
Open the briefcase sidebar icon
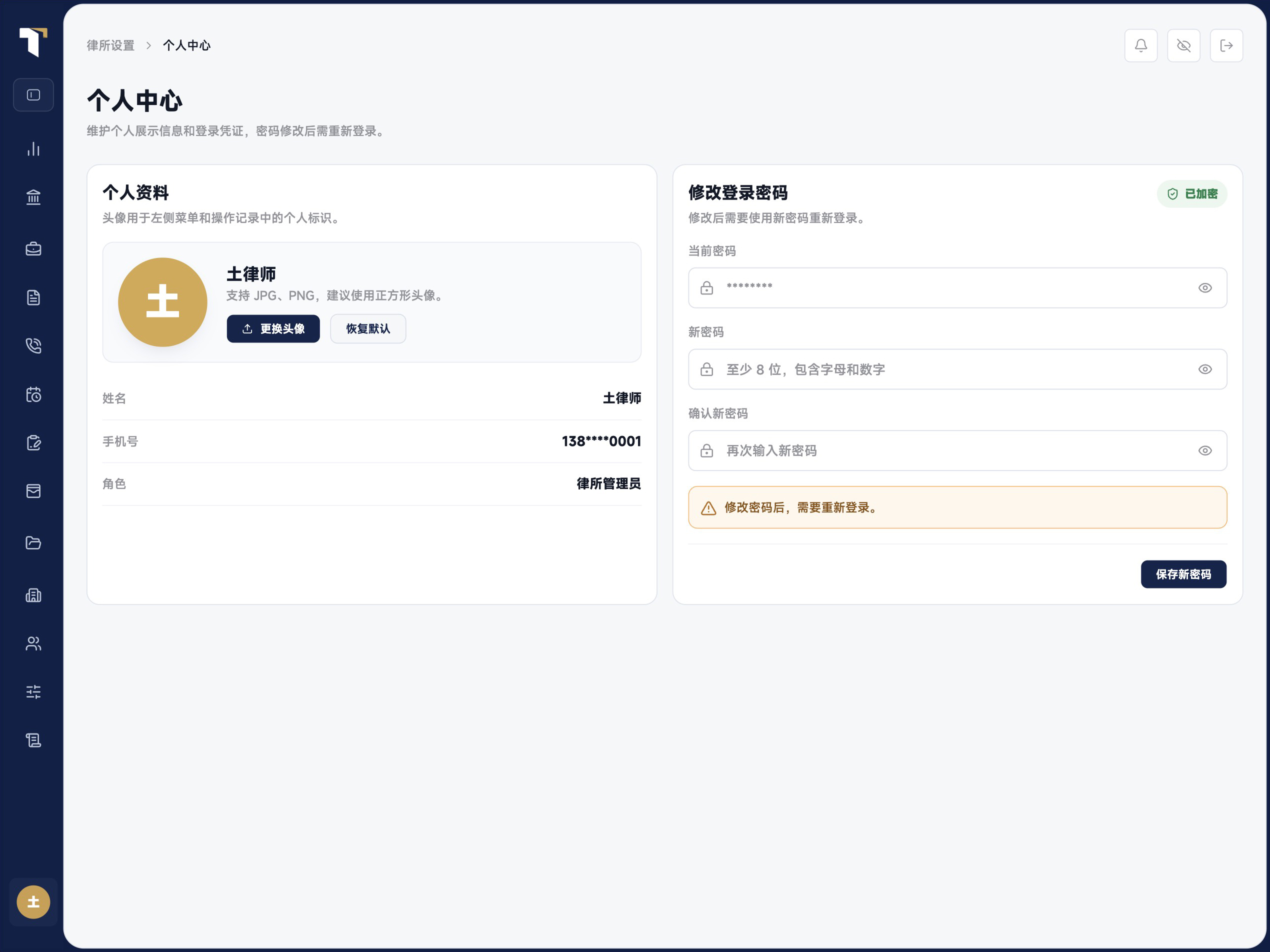(x=33, y=248)
